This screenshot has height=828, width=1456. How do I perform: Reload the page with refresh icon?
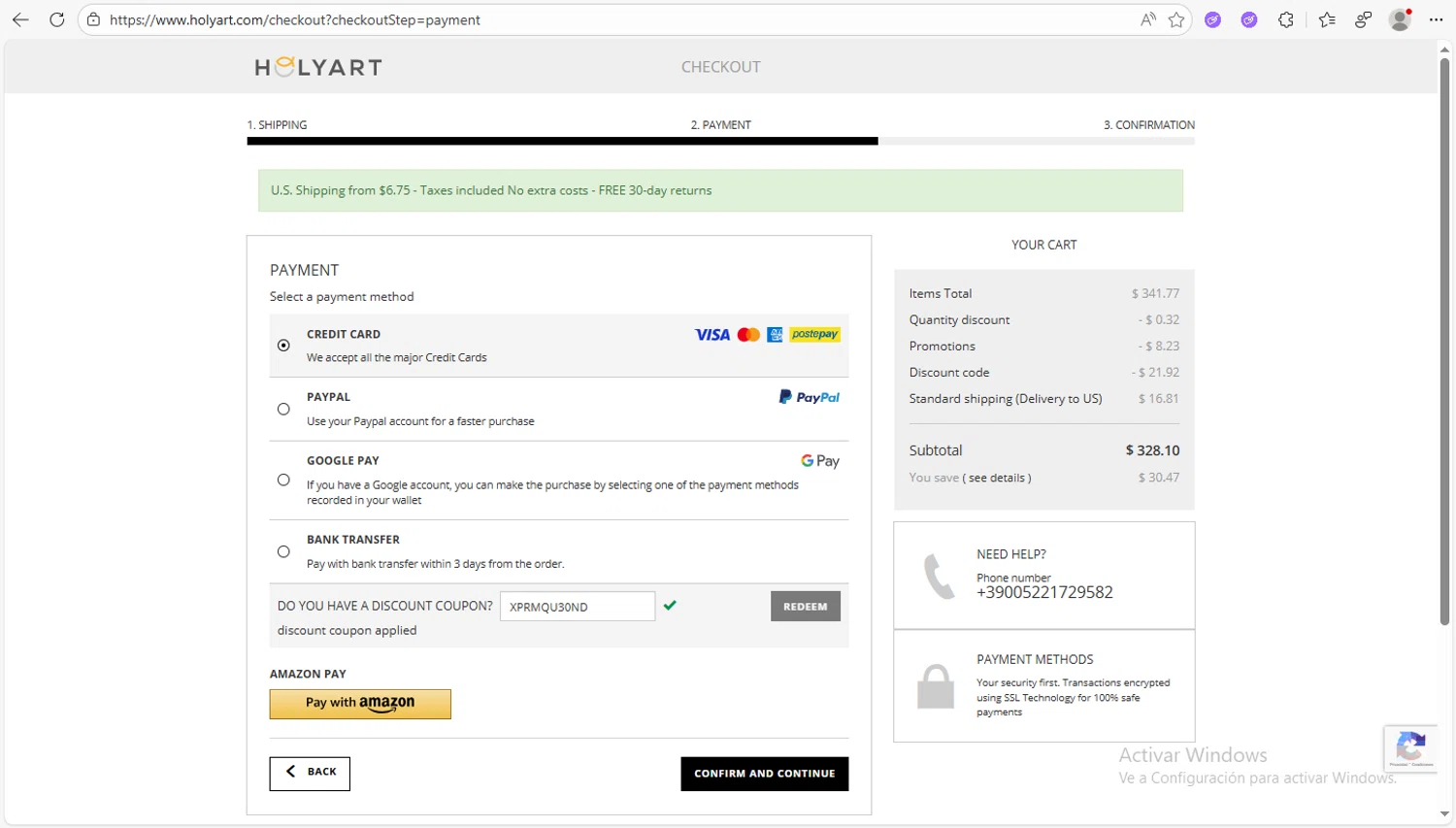(57, 19)
